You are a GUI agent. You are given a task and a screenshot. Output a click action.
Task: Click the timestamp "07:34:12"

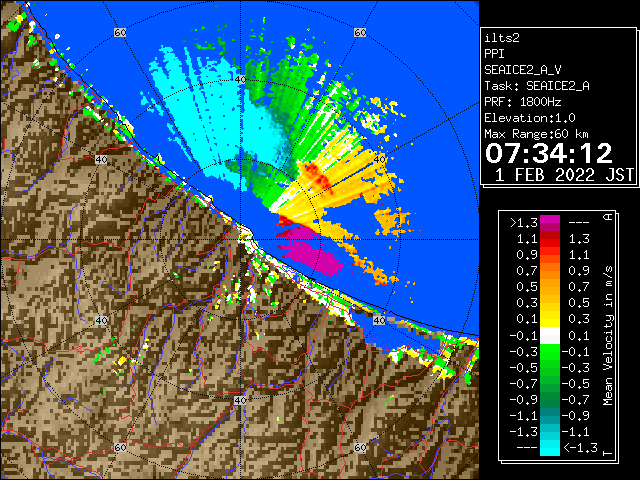549,153
